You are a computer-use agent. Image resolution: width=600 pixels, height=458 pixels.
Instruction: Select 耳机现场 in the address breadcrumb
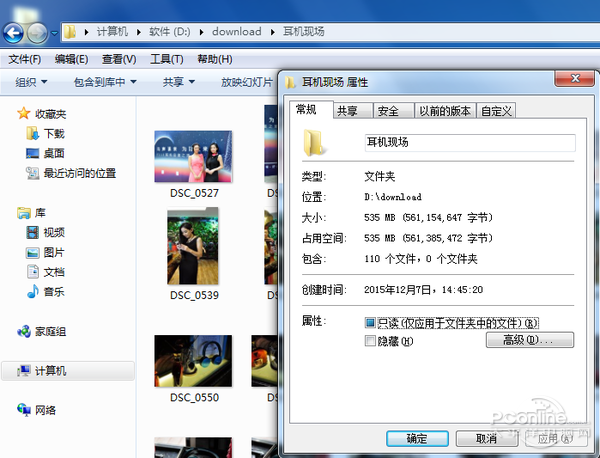coord(303,31)
